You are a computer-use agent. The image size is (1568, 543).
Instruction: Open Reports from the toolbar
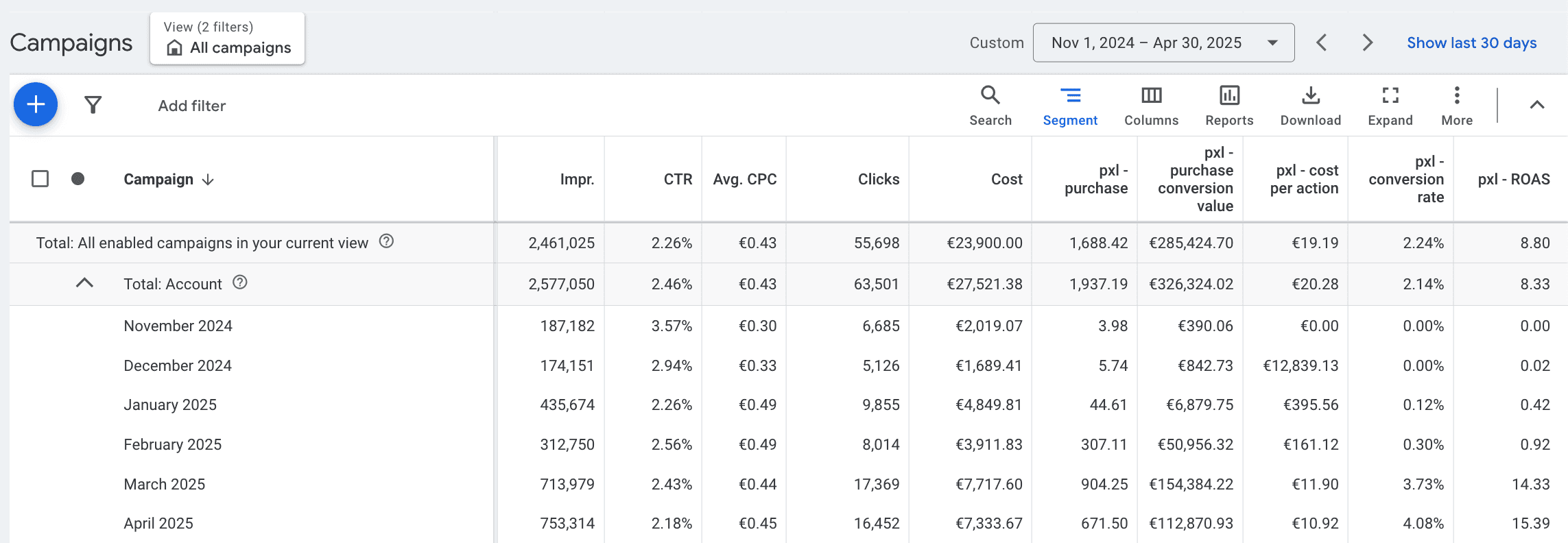point(1229,106)
